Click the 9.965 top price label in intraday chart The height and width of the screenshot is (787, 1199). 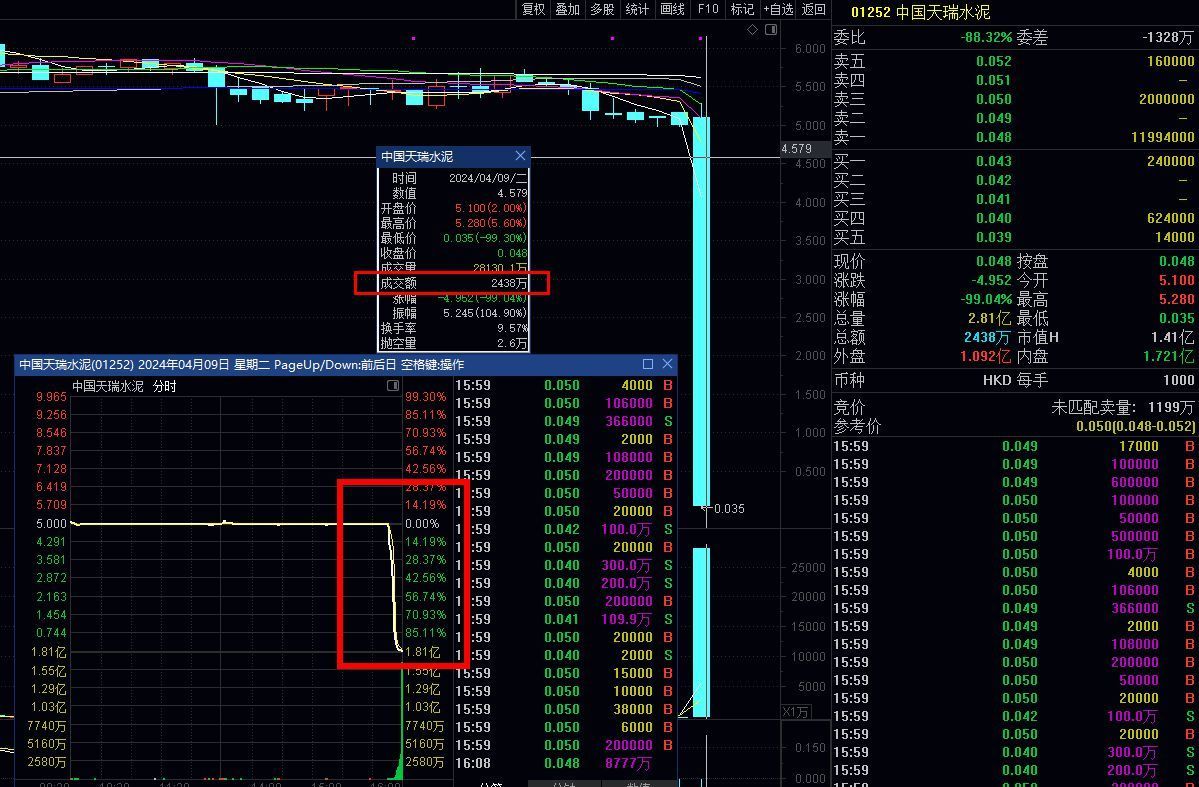50,397
